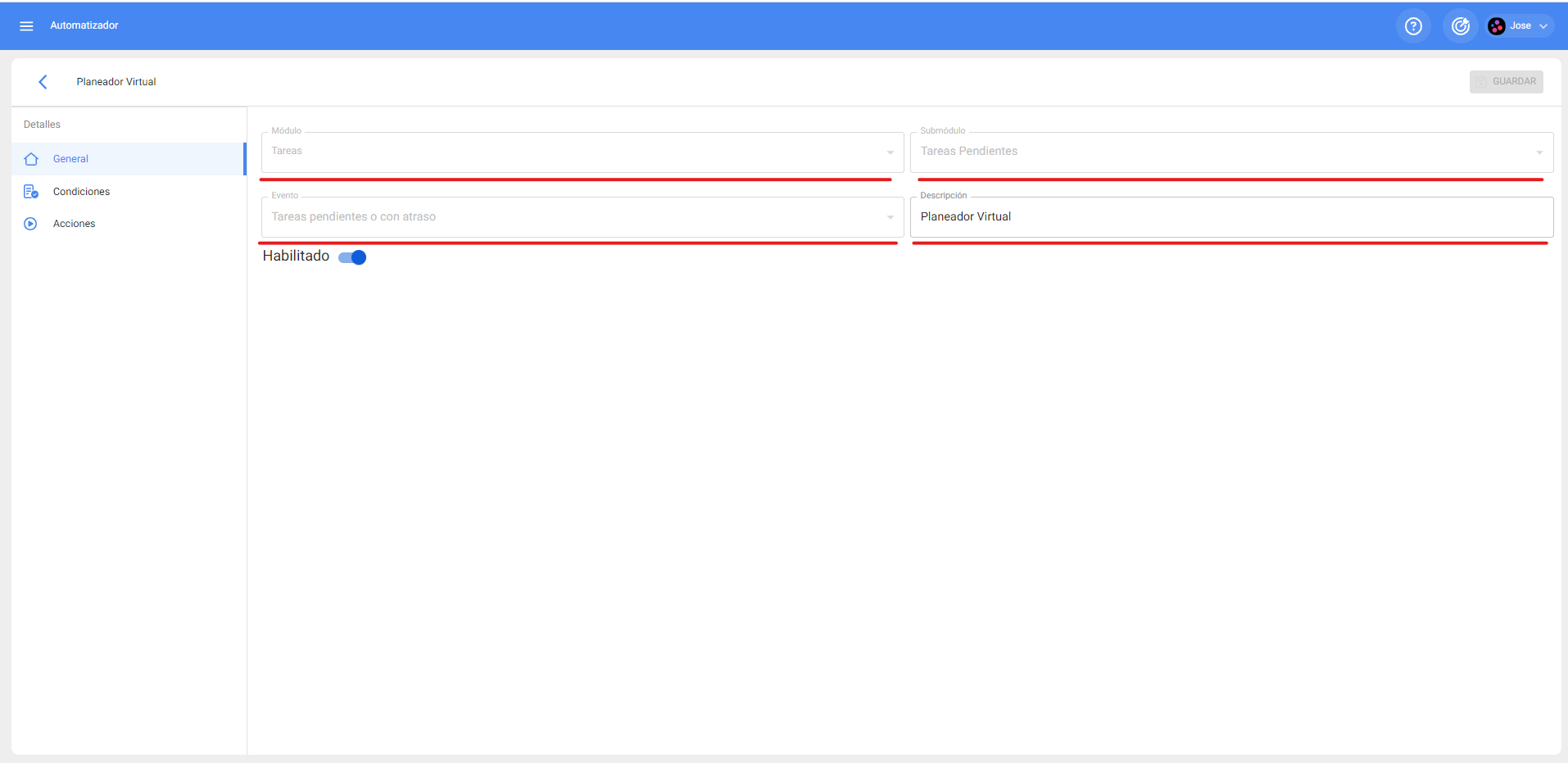Click the home icon next to General
Image resolution: width=1568 pixels, height=763 pixels.
point(31,159)
